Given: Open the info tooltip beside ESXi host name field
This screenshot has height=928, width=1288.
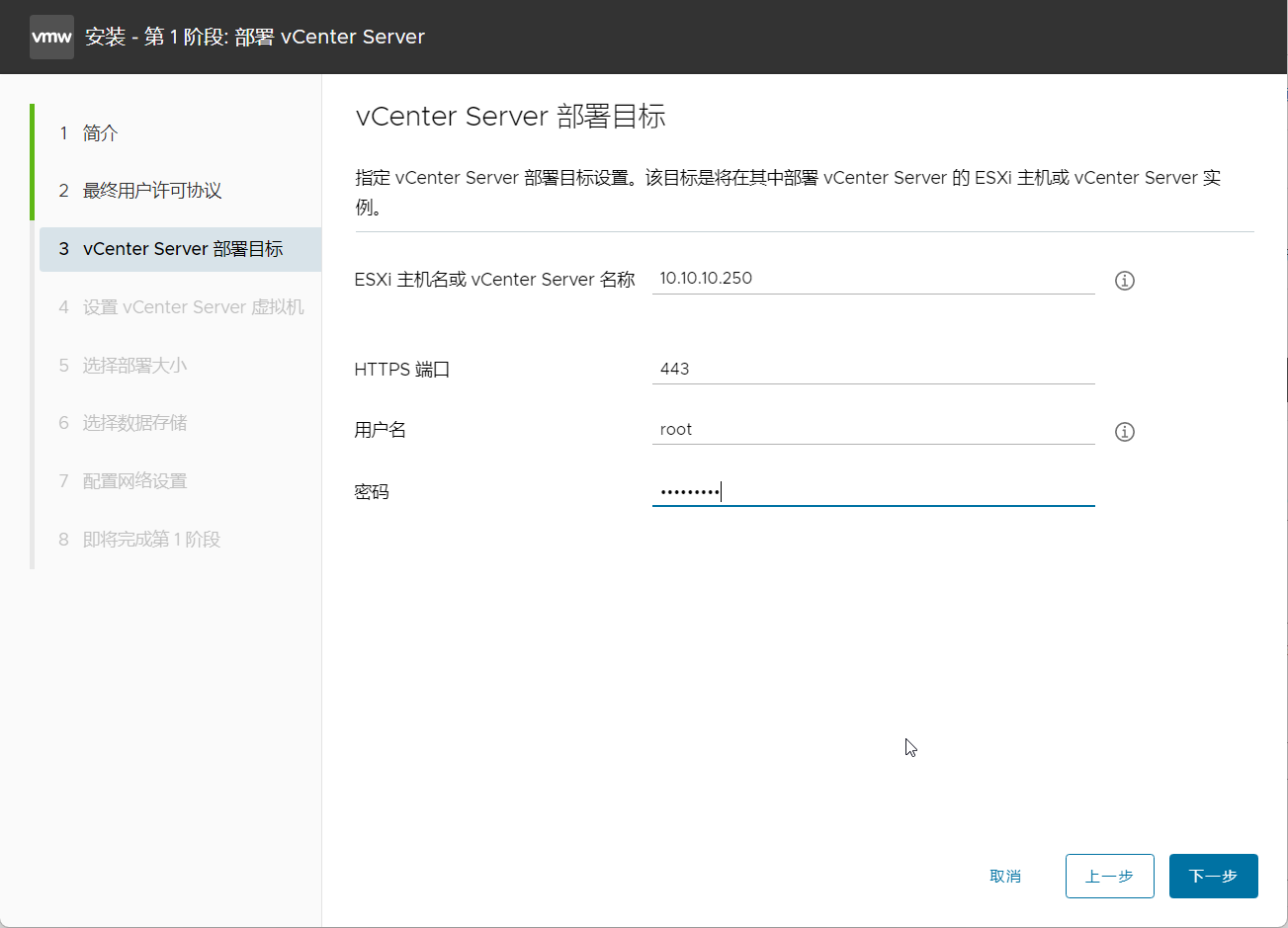Looking at the screenshot, I should (1124, 281).
